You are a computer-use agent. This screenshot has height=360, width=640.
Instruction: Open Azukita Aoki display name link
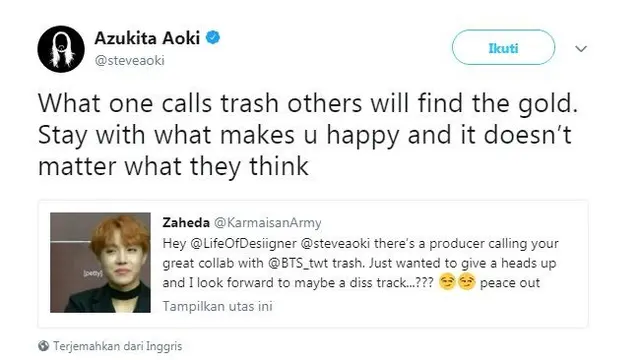click(147, 38)
